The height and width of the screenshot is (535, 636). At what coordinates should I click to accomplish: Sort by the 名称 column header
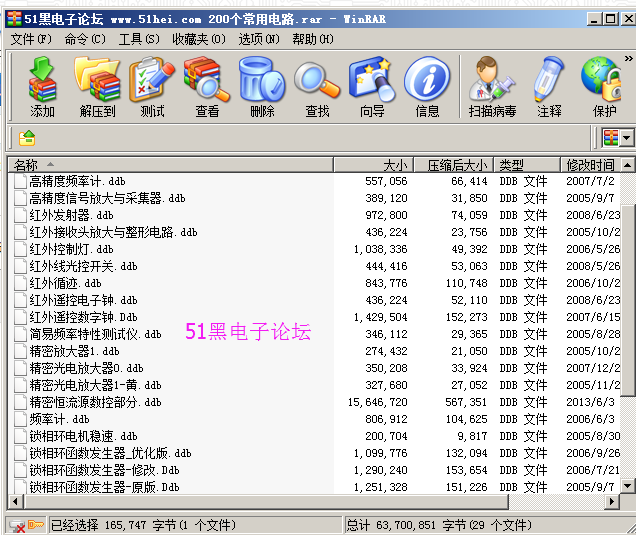pyautogui.click(x=171, y=165)
